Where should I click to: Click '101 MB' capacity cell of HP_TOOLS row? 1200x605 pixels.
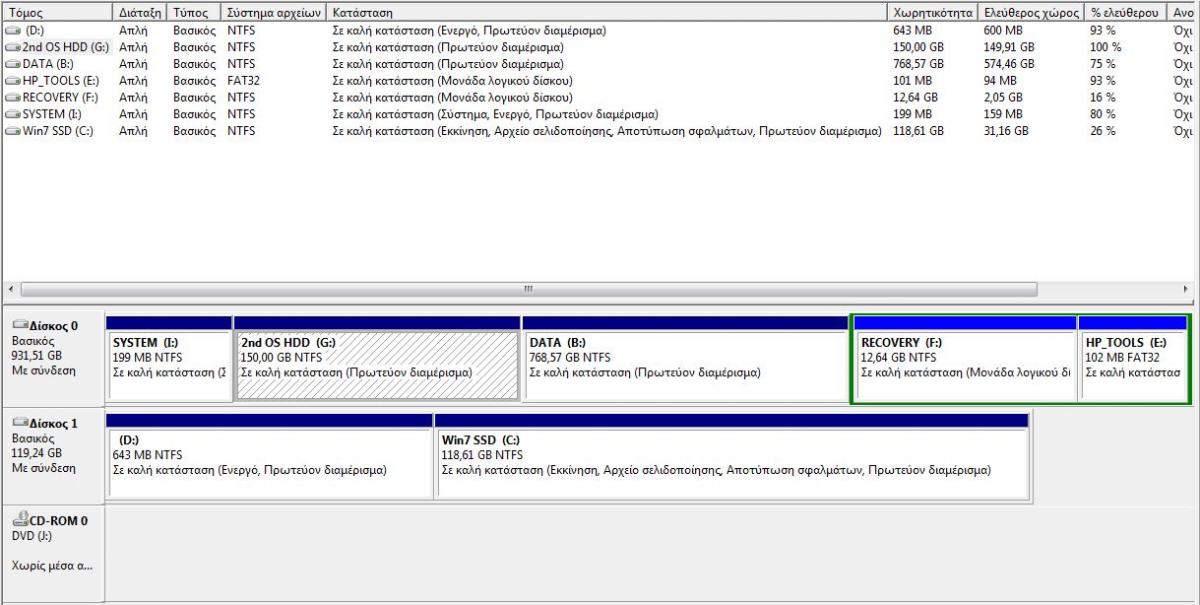[x=912, y=81]
